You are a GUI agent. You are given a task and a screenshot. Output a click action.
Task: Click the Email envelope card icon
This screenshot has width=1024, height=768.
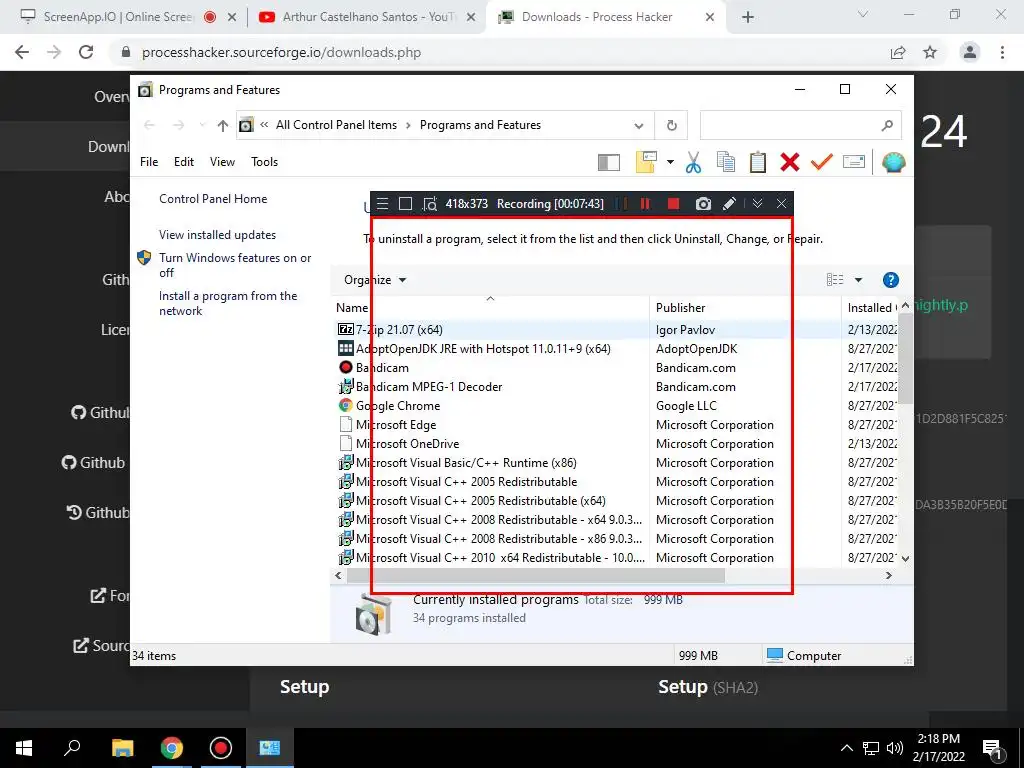point(854,161)
